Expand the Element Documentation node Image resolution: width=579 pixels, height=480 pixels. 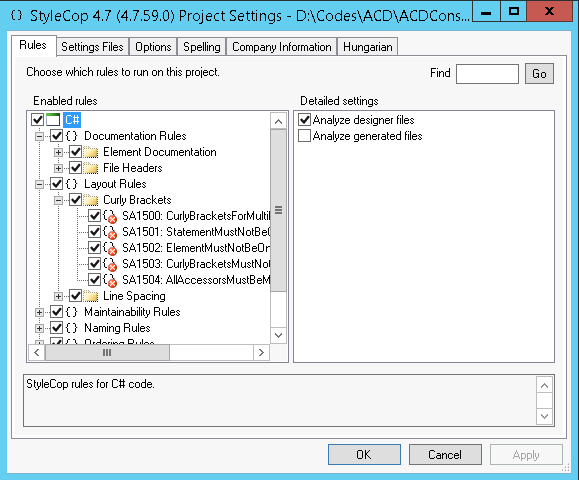(x=58, y=152)
